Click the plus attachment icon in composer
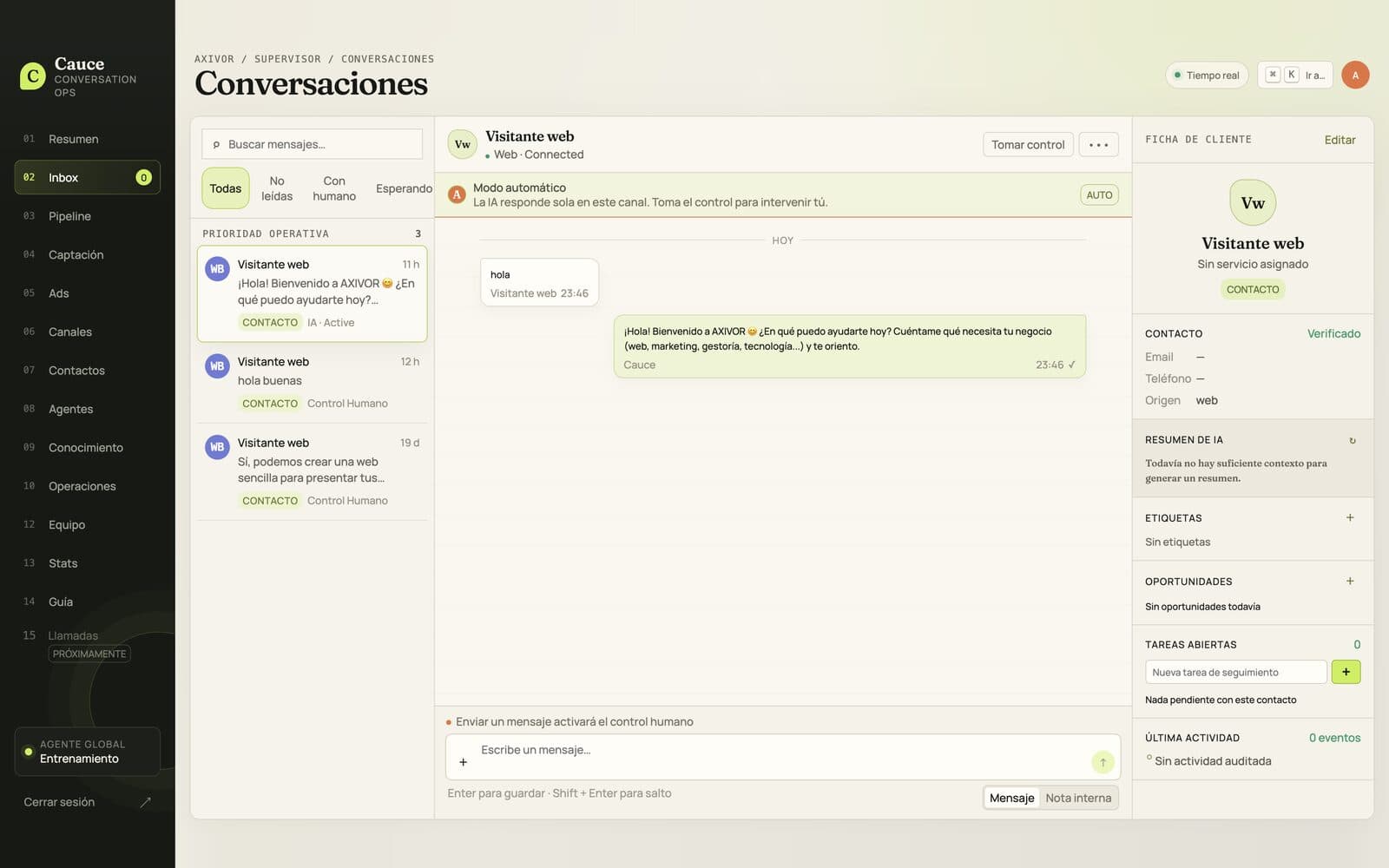 (463, 762)
